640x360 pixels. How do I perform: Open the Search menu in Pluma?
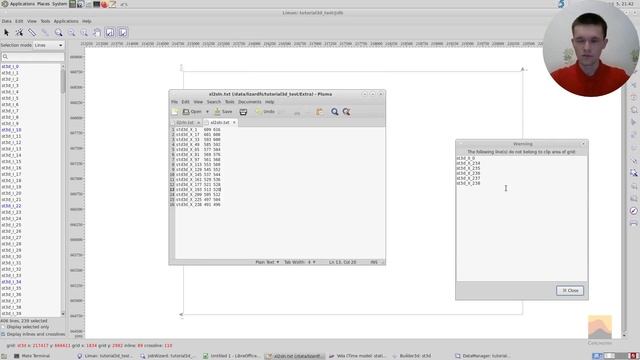coord(213,102)
